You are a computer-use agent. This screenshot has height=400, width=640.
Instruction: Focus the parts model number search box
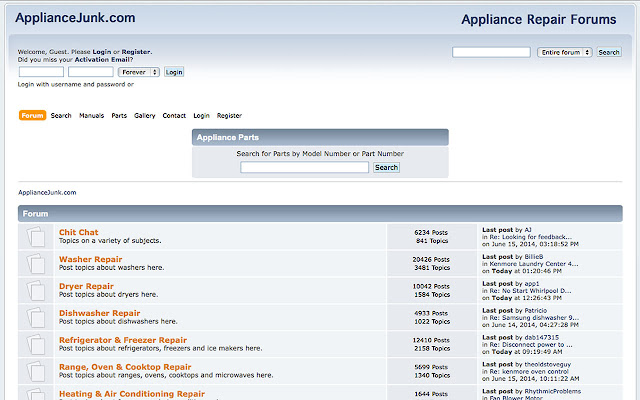pyautogui.click(x=304, y=167)
